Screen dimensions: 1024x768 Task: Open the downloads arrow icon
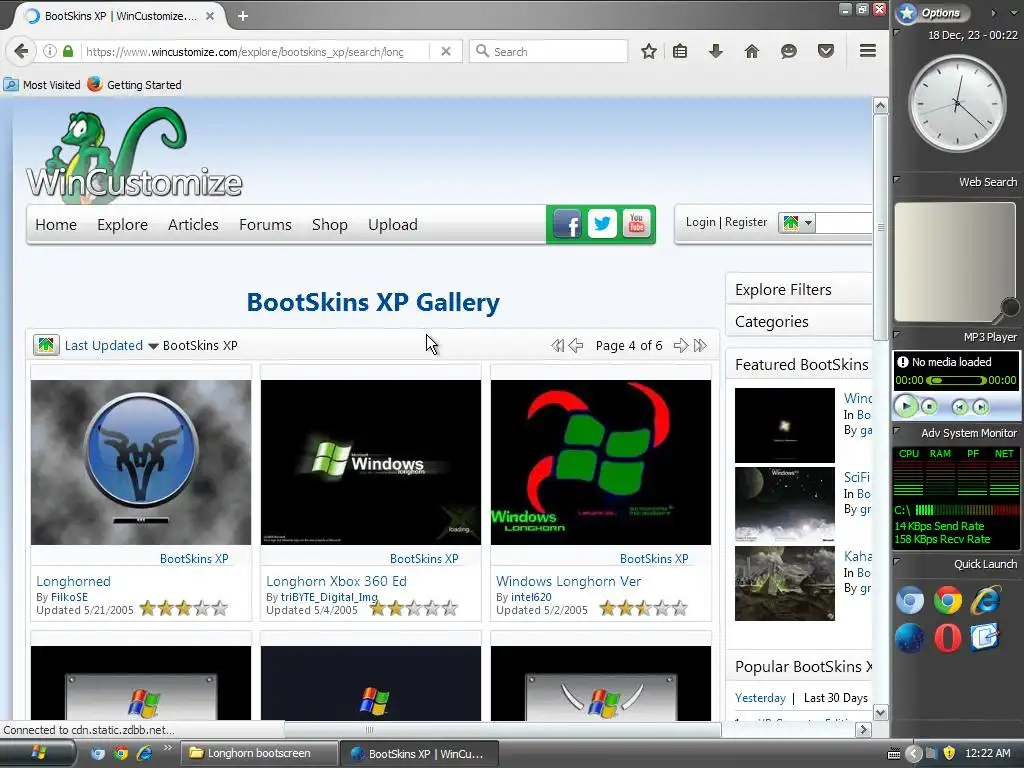[x=716, y=51]
